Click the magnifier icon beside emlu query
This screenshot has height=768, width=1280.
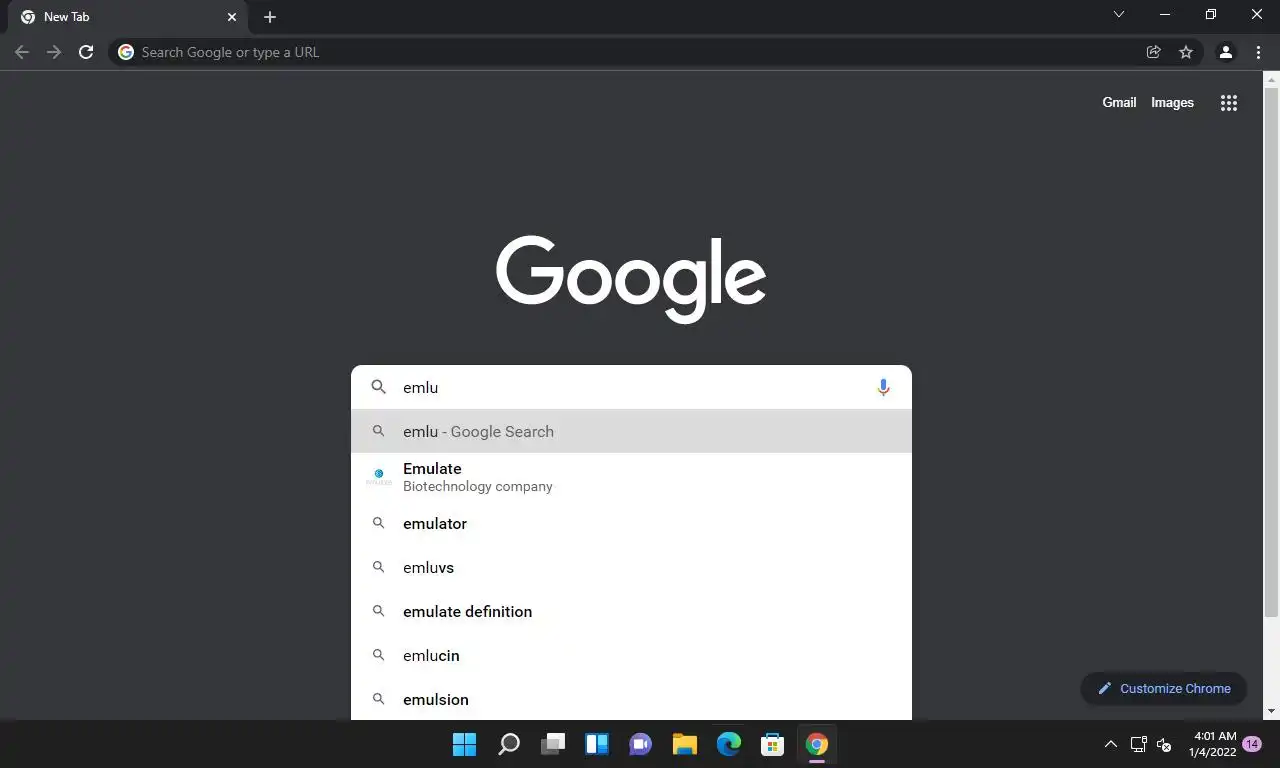coord(378,387)
